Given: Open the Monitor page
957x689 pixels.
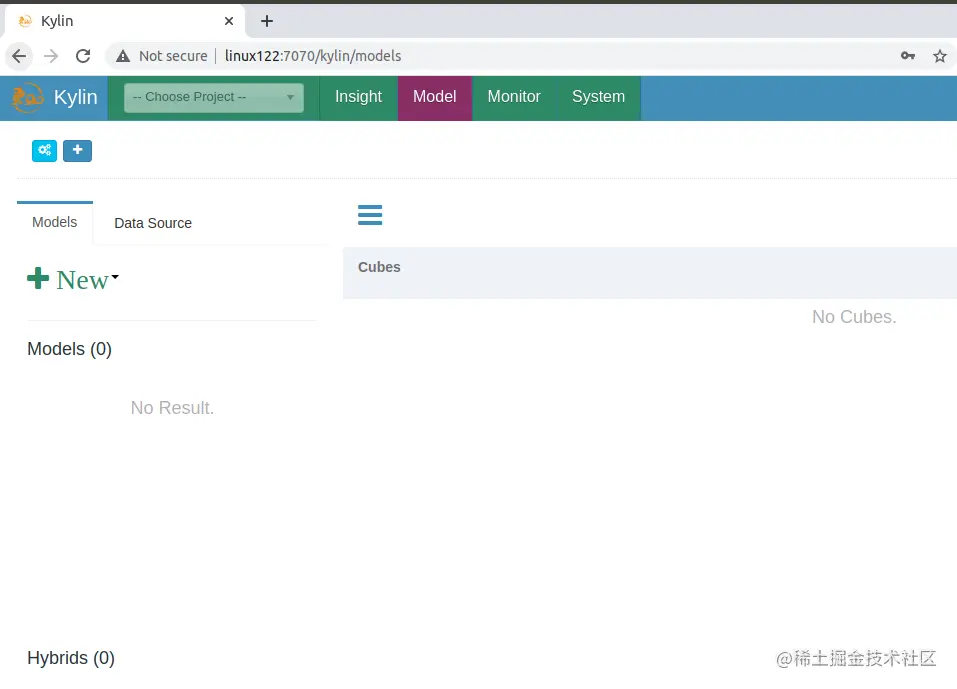Looking at the screenshot, I should (x=514, y=98).
